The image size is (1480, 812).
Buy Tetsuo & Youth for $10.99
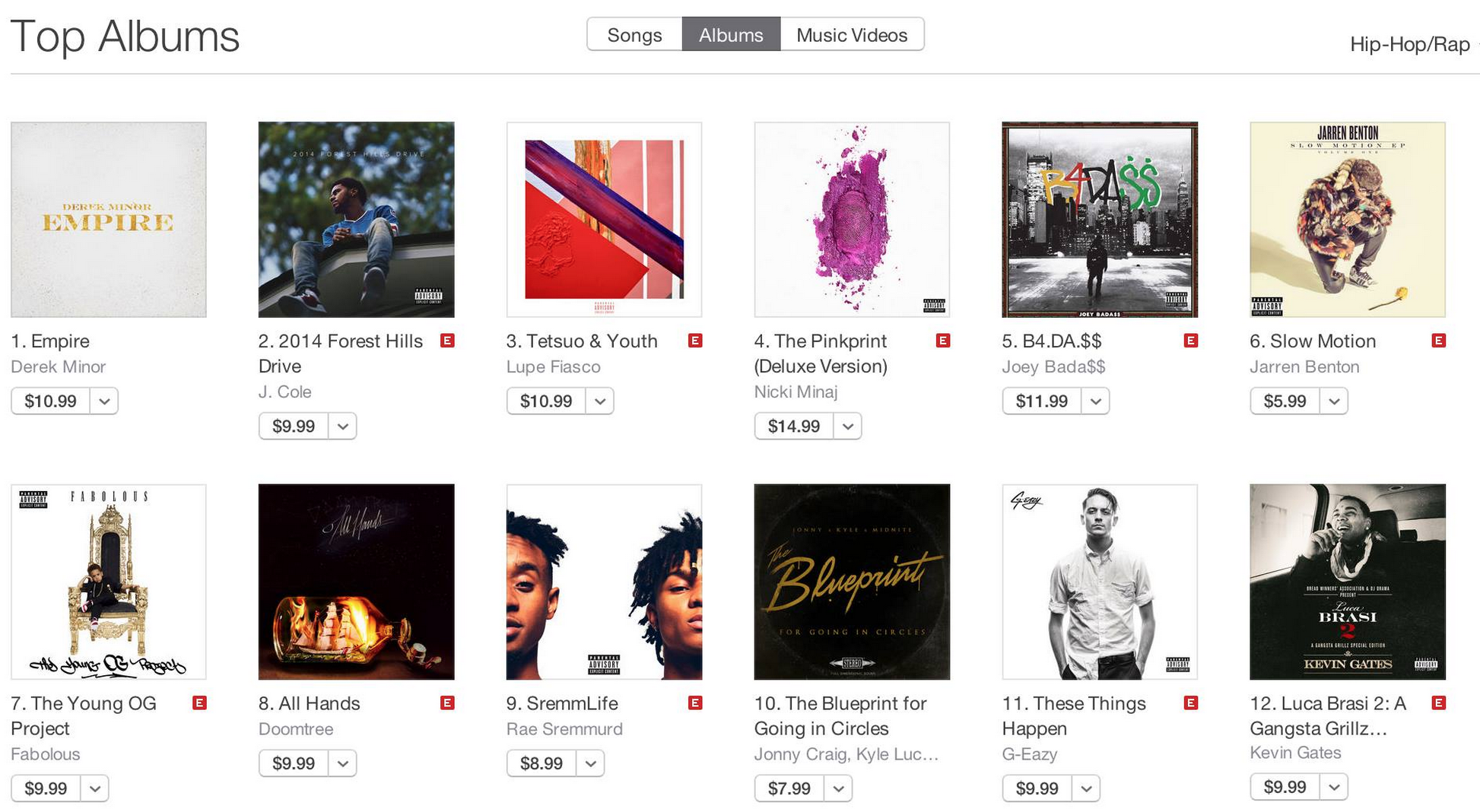tap(546, 401)
